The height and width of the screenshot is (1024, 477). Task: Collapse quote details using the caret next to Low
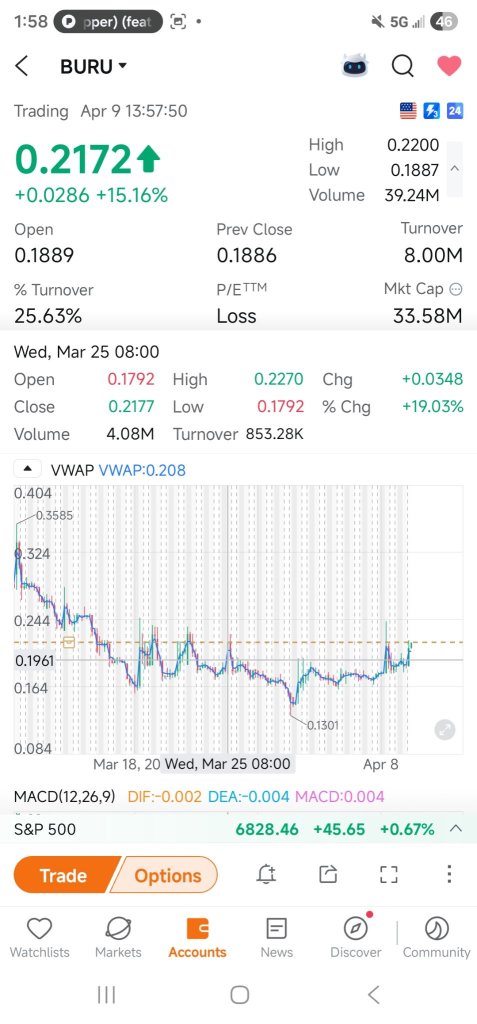coord(455,169)
